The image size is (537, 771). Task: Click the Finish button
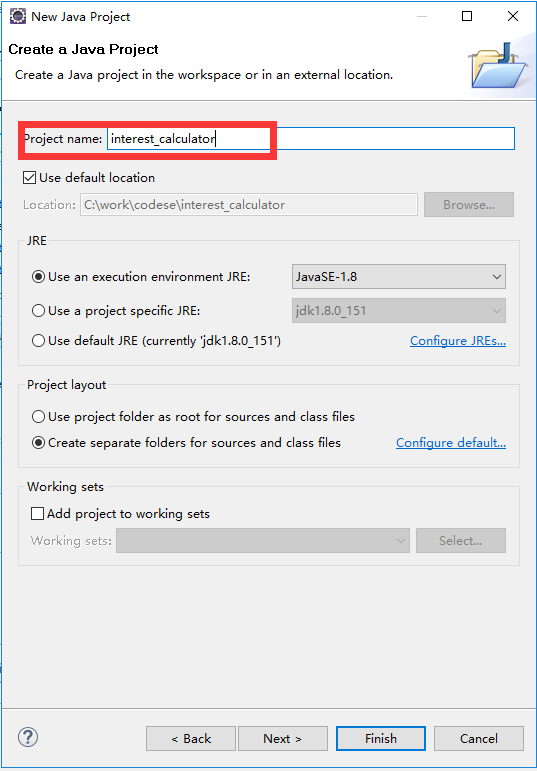point(381,739)
